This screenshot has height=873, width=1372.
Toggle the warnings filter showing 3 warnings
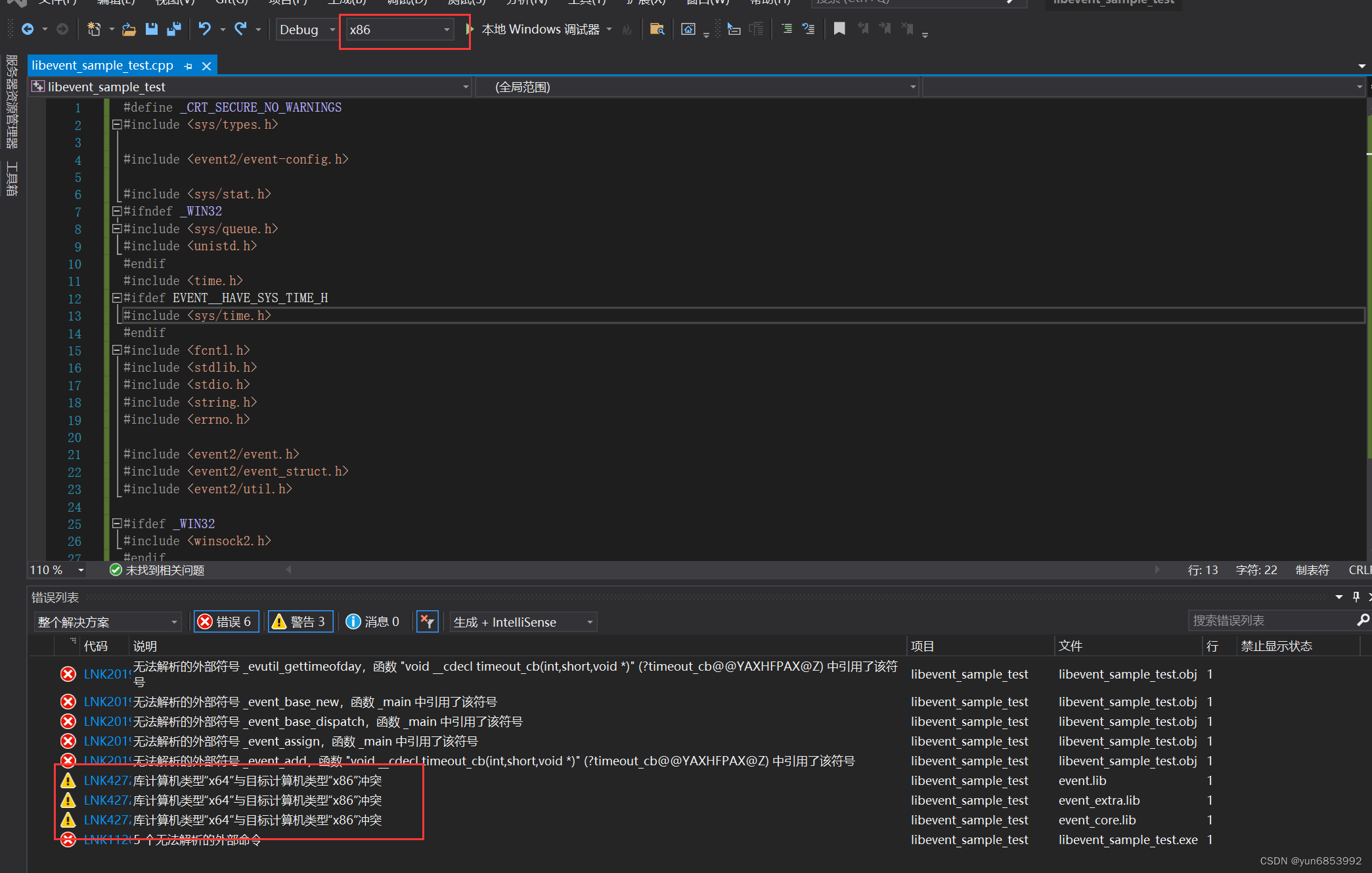pyautogui.click(x=300, y=621)
